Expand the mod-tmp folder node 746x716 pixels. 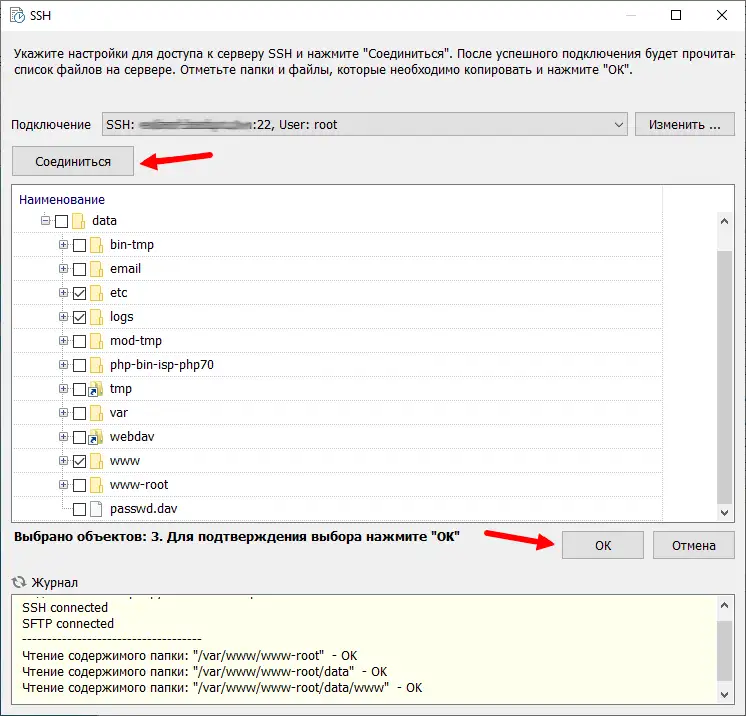[64, 341]
